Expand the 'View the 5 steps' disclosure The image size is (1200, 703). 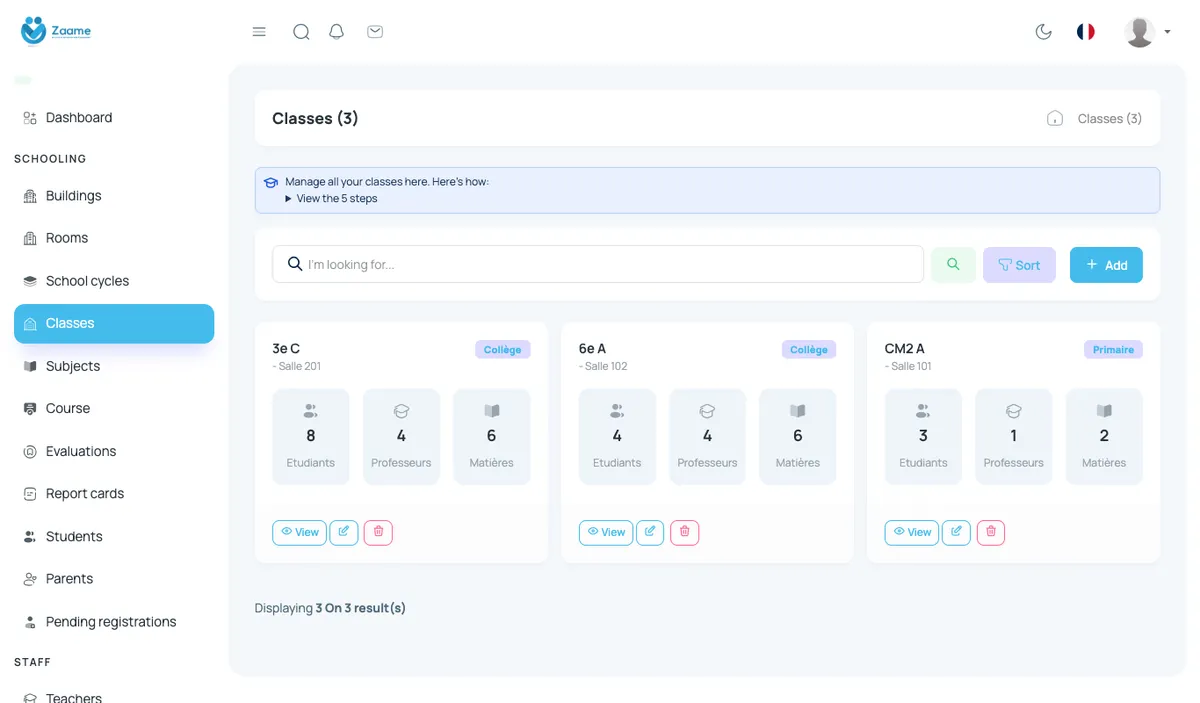point(331,199)
